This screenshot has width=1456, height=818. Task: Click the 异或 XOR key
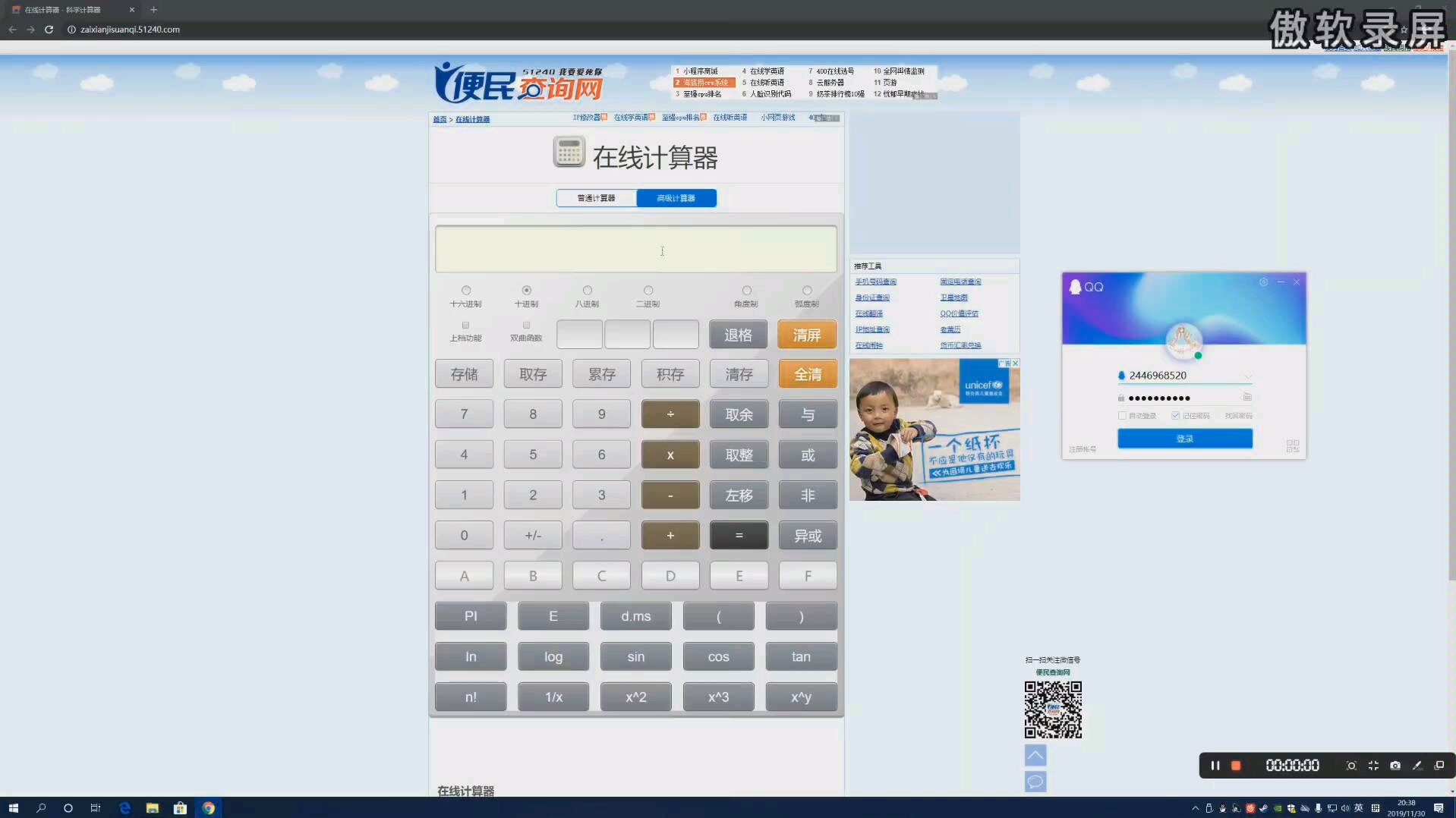tap(808, 536)
